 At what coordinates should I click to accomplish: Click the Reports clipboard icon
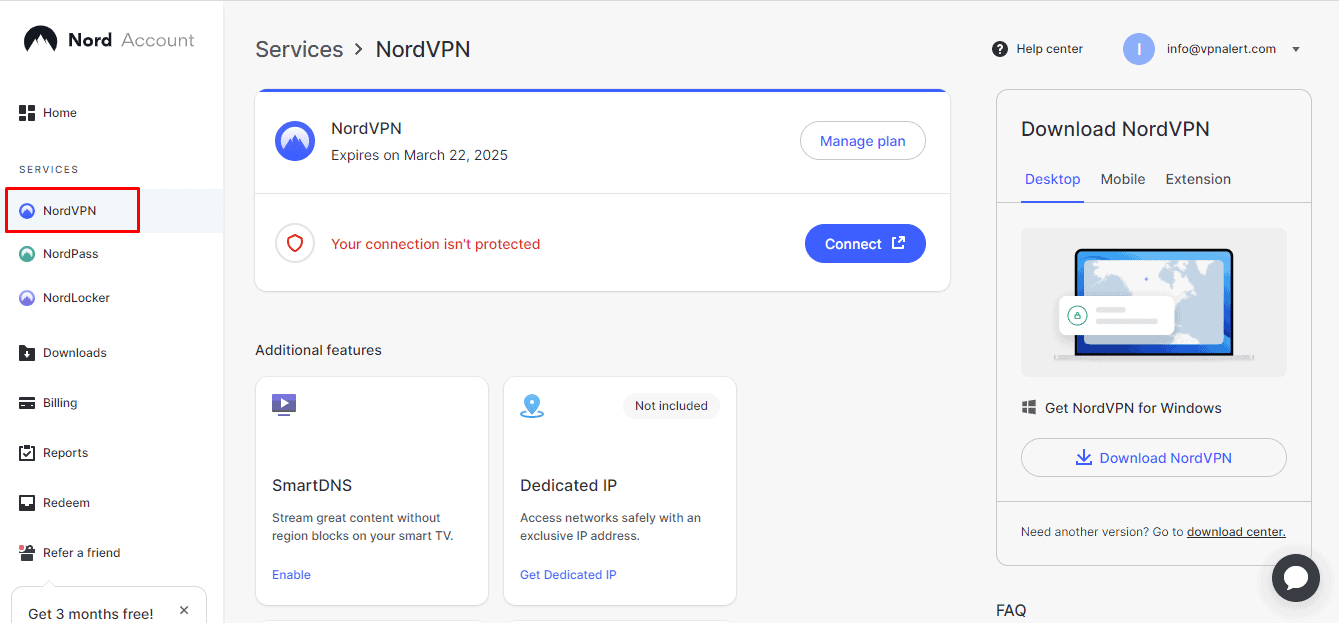pos(27,453)
